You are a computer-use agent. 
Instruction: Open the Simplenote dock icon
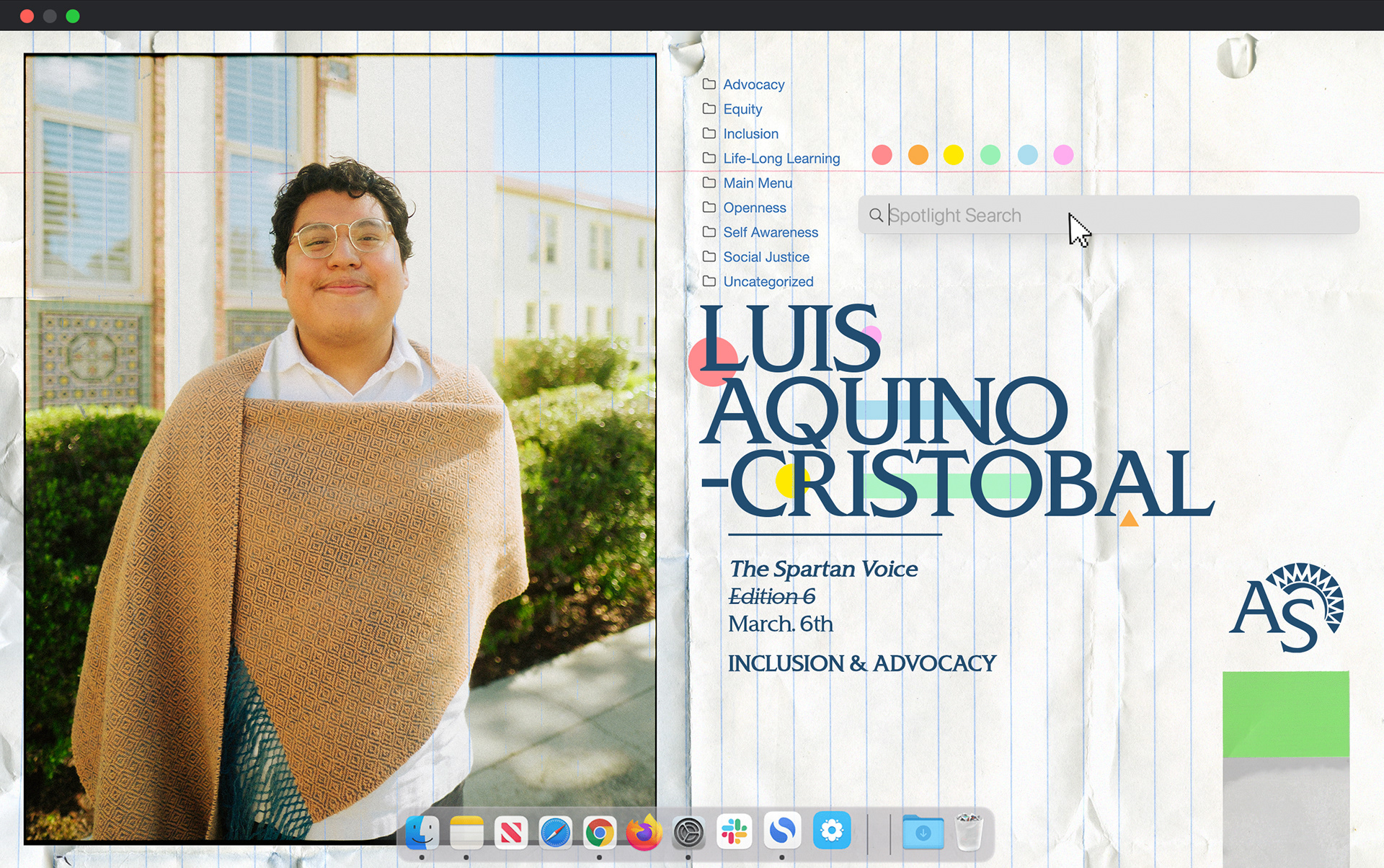tap(782, 831)
